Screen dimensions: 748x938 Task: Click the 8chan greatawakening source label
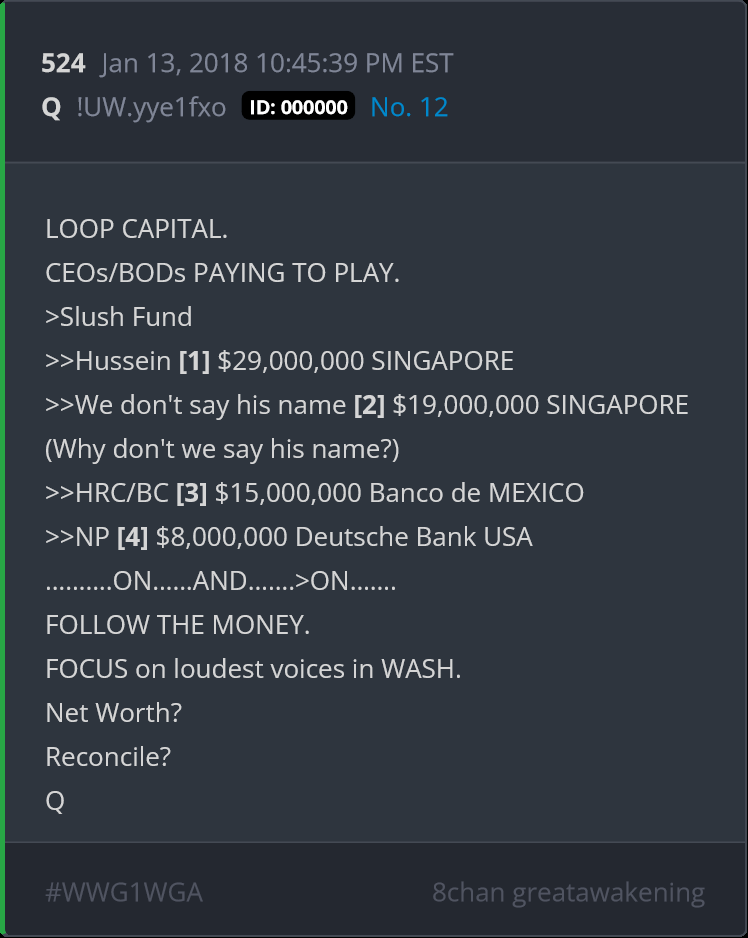(568, 893)
